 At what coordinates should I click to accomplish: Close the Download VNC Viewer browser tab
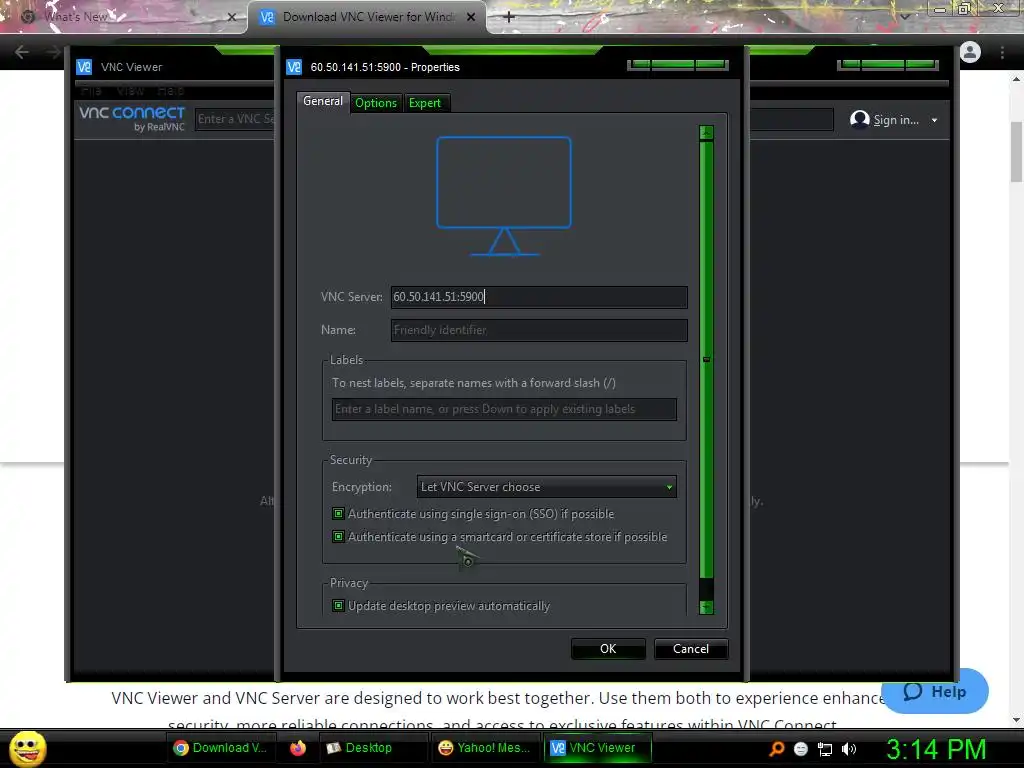(x=471, y=17)
